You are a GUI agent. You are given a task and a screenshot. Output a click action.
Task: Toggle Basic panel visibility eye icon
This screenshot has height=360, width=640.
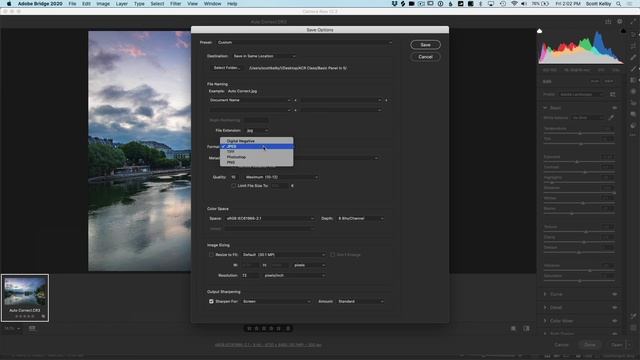[x=614, y=108]
